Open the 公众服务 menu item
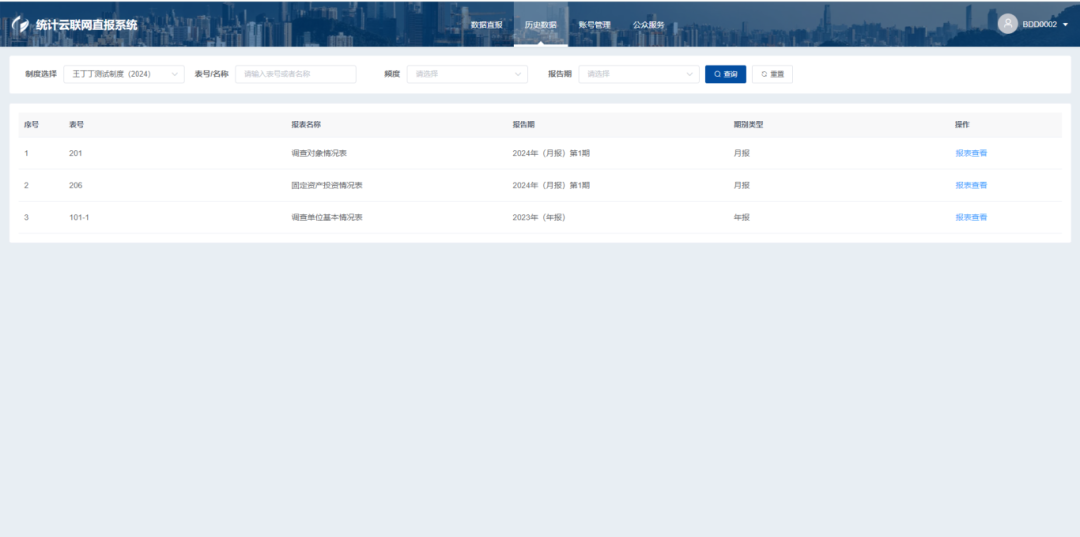Screen dimensions: 1080x537 (x=648, y=24)
